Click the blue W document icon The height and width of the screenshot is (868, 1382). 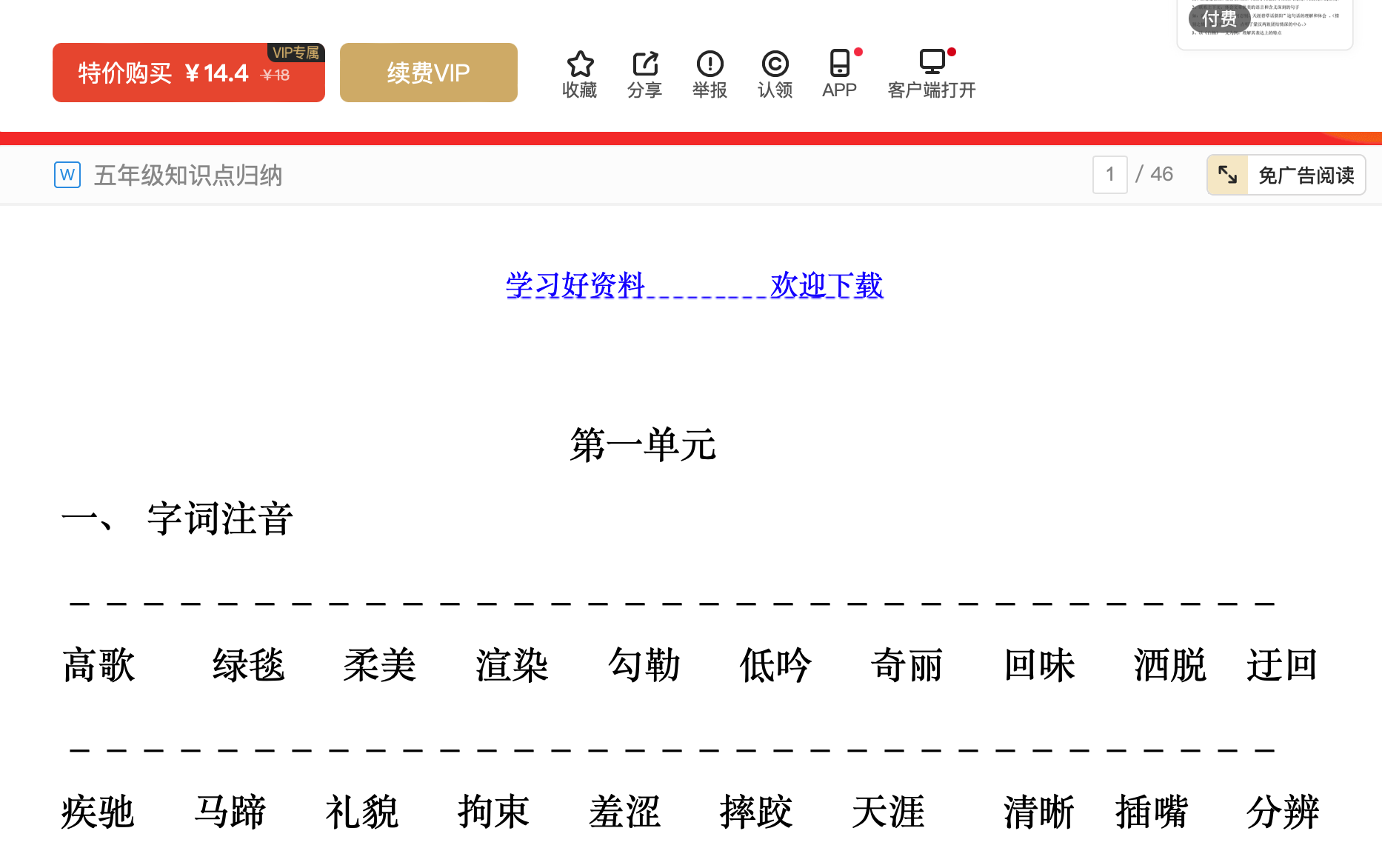pos(67,175)
